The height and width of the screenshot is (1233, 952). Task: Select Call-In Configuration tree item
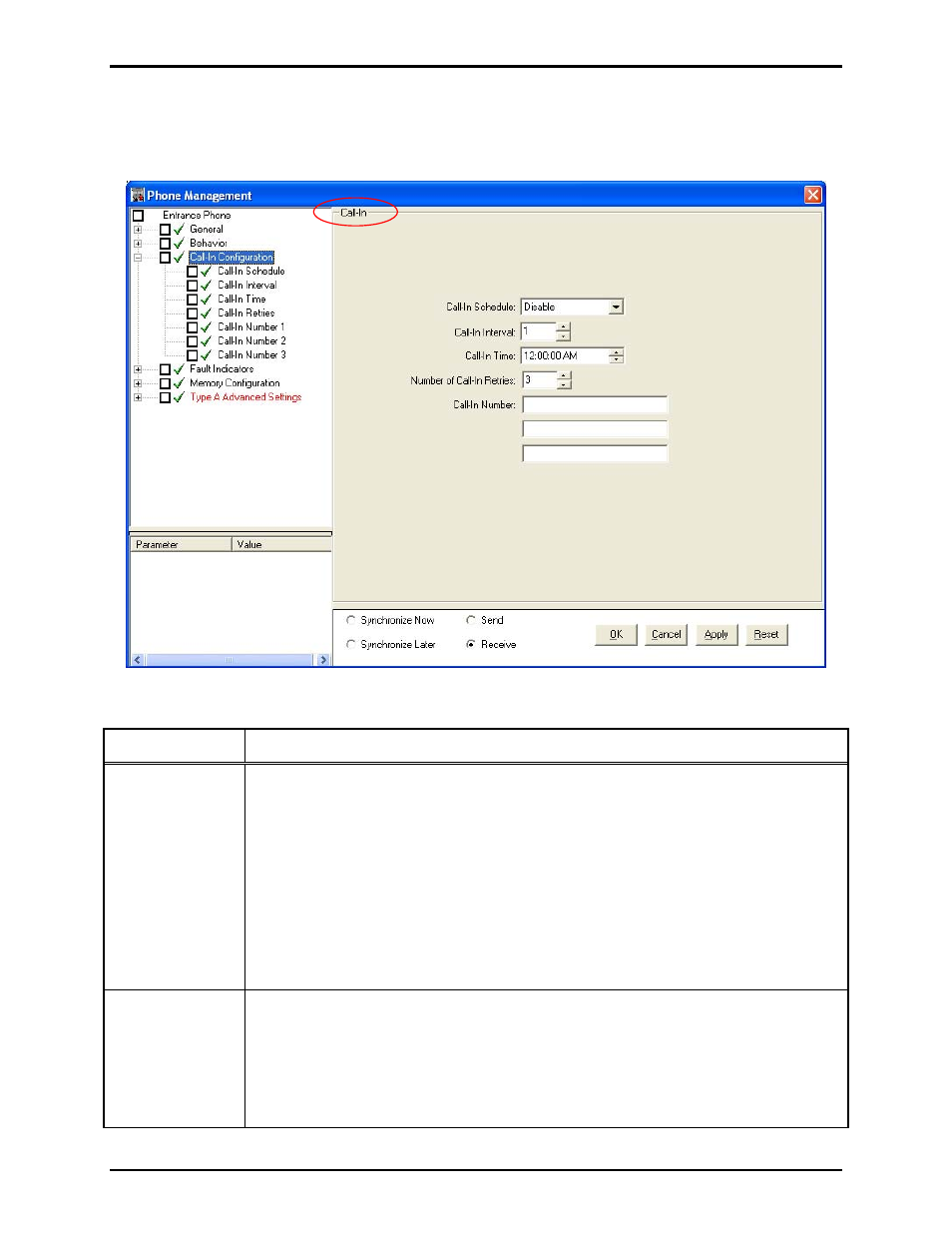[x=232, y=258]
